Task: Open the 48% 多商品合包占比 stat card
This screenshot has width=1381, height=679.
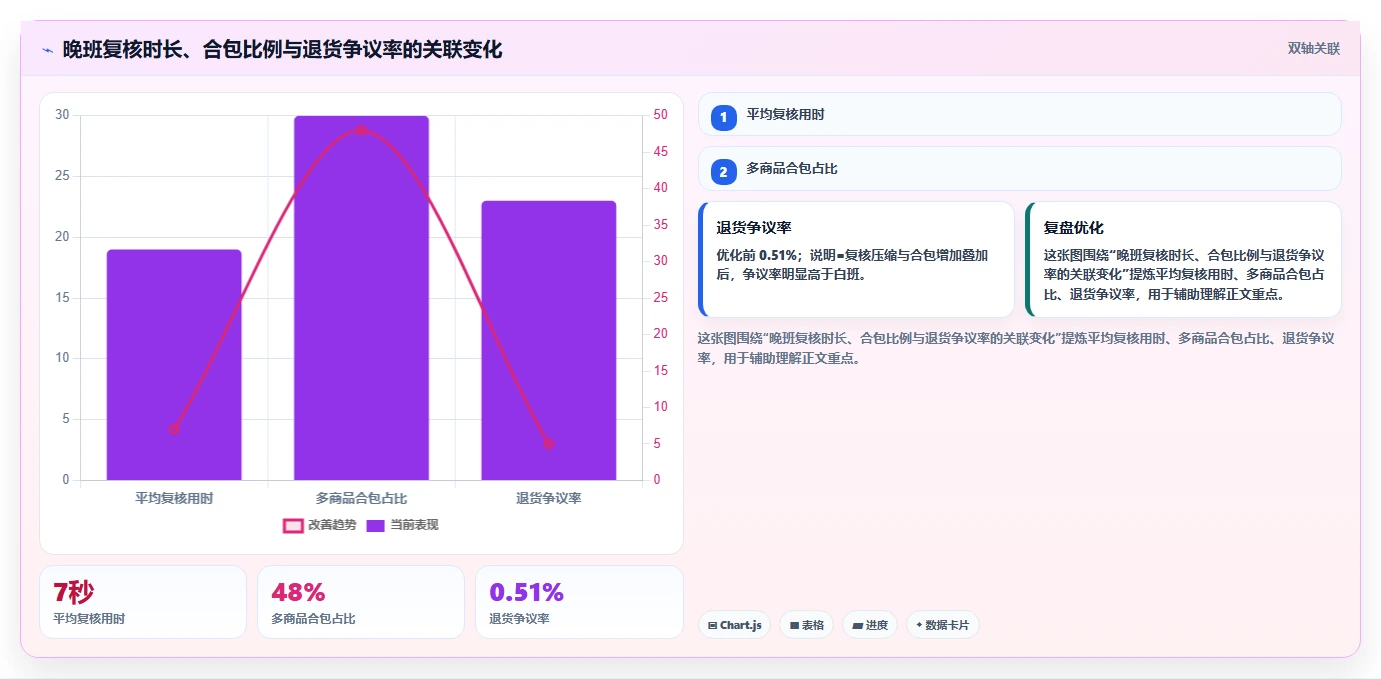Action: (x=361, y=602)
